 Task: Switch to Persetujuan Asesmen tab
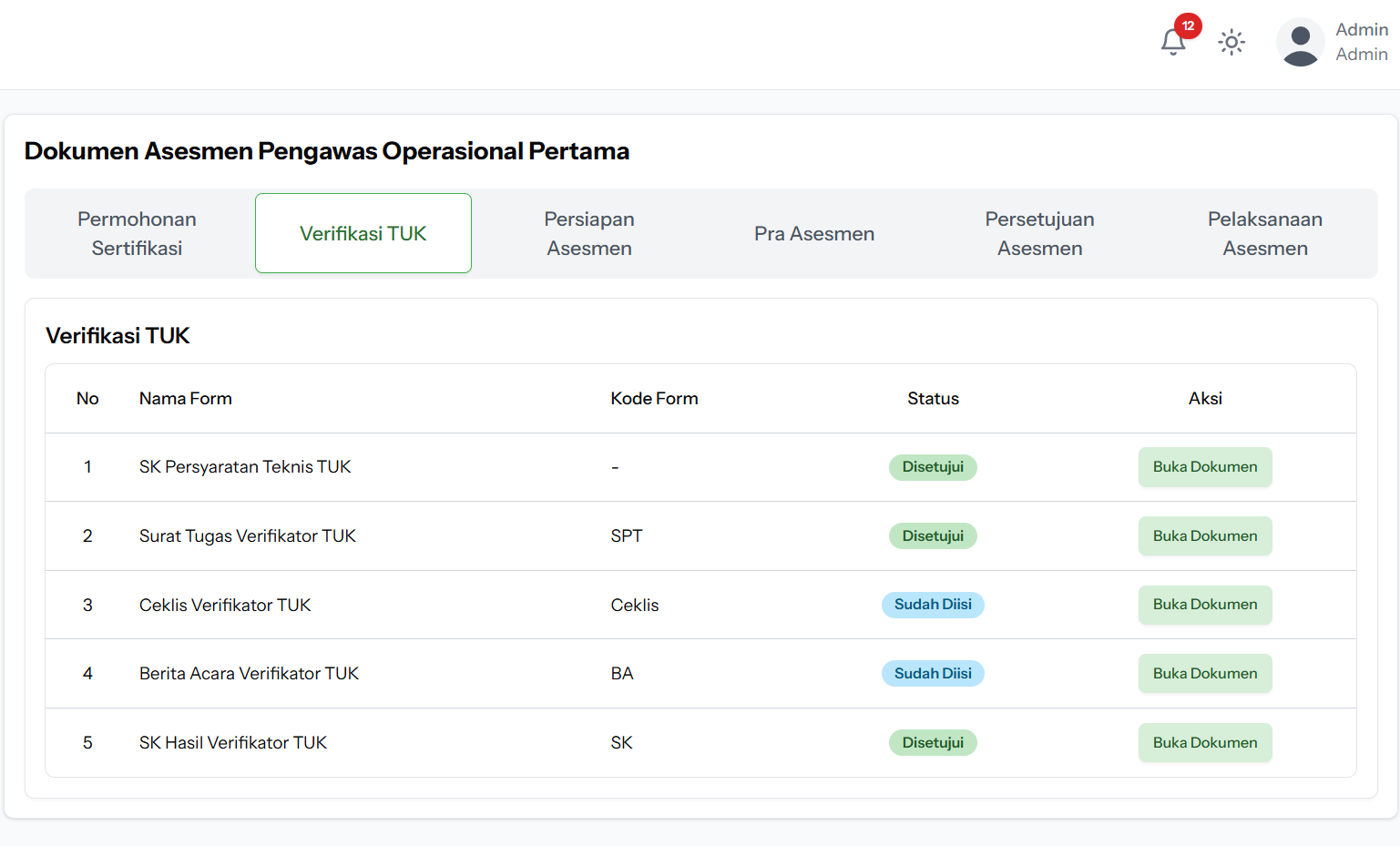tap(1040, 233)
